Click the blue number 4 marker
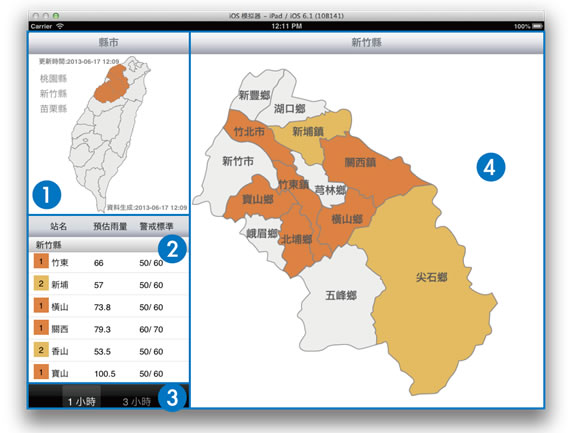573x433 pixels. tap(490, 167)
